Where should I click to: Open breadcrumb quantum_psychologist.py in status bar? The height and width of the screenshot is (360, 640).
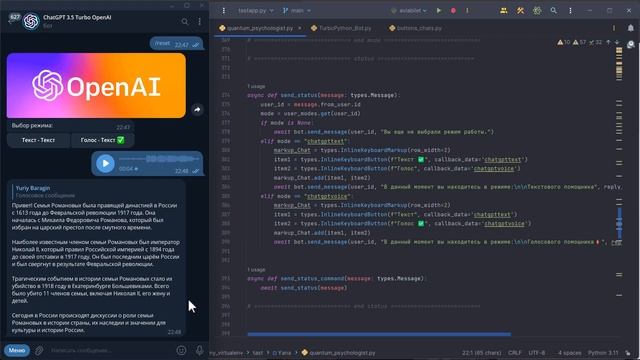338,353
